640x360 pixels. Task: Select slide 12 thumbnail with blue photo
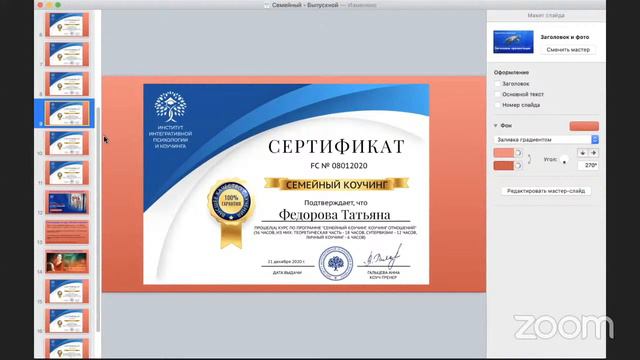coord(67,202)
